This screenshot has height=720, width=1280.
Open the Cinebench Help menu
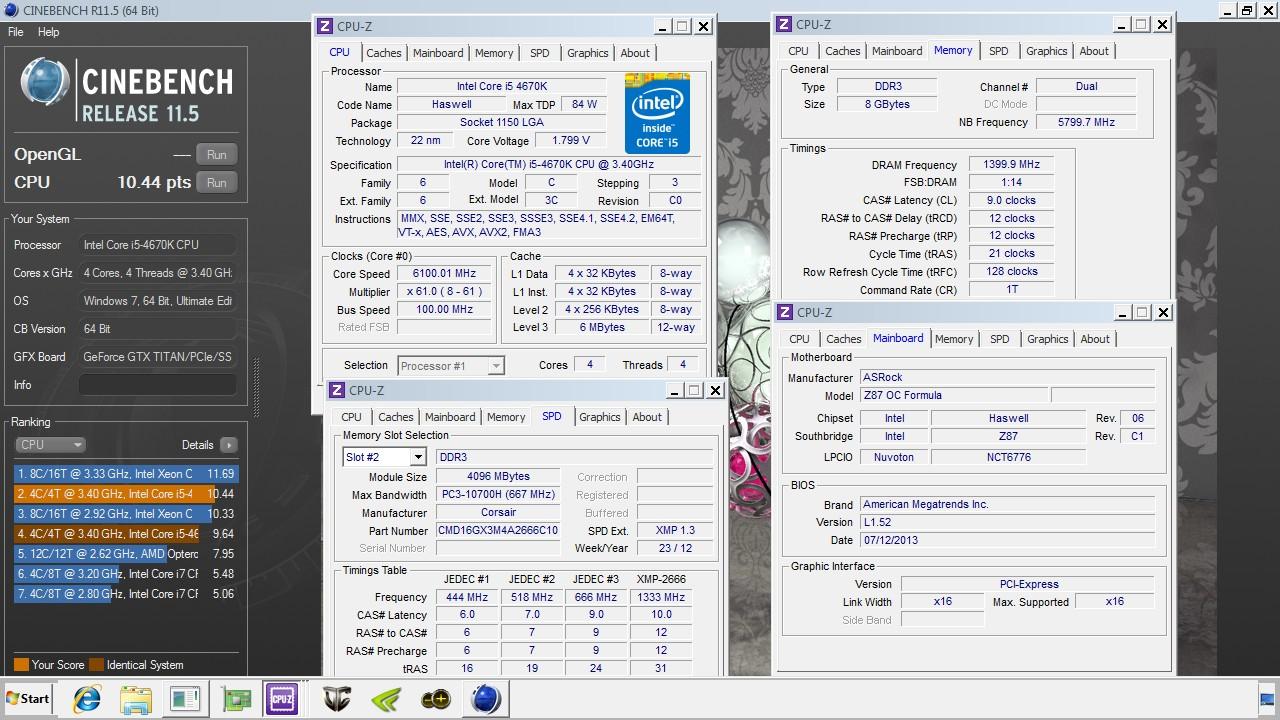(x=48, y=32)
